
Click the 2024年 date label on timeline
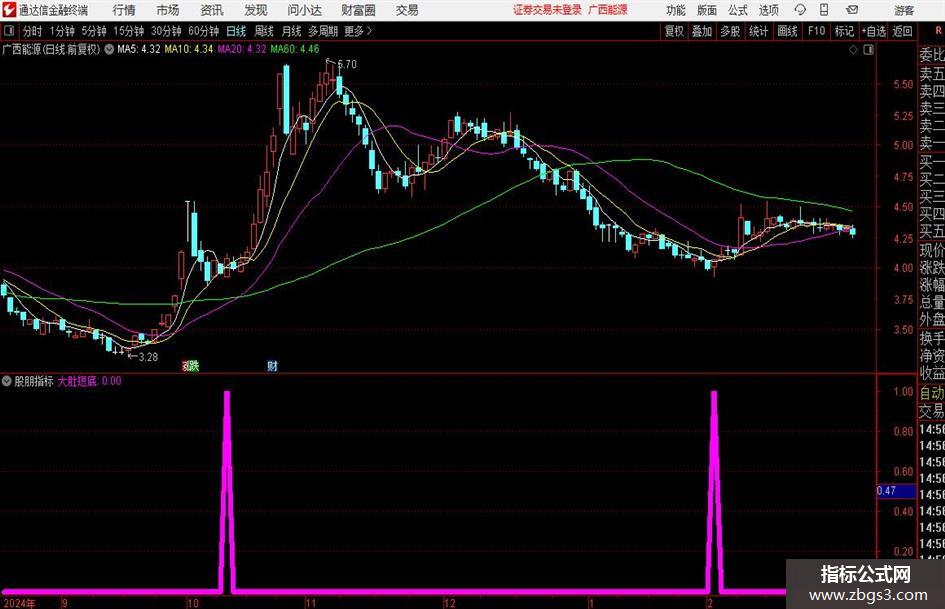19,604
